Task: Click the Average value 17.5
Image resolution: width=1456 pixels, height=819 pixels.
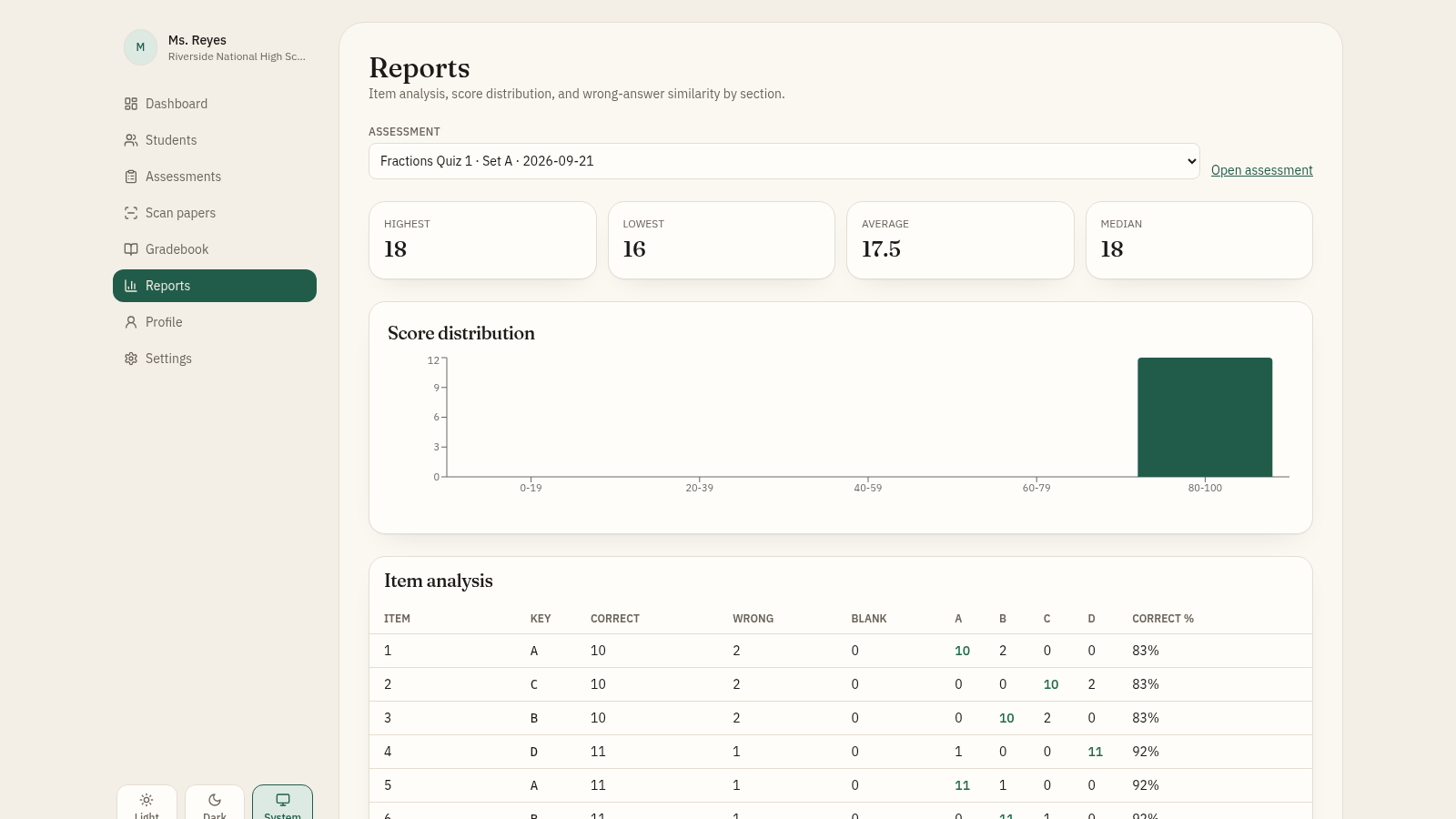Action: tap(881, 249)
